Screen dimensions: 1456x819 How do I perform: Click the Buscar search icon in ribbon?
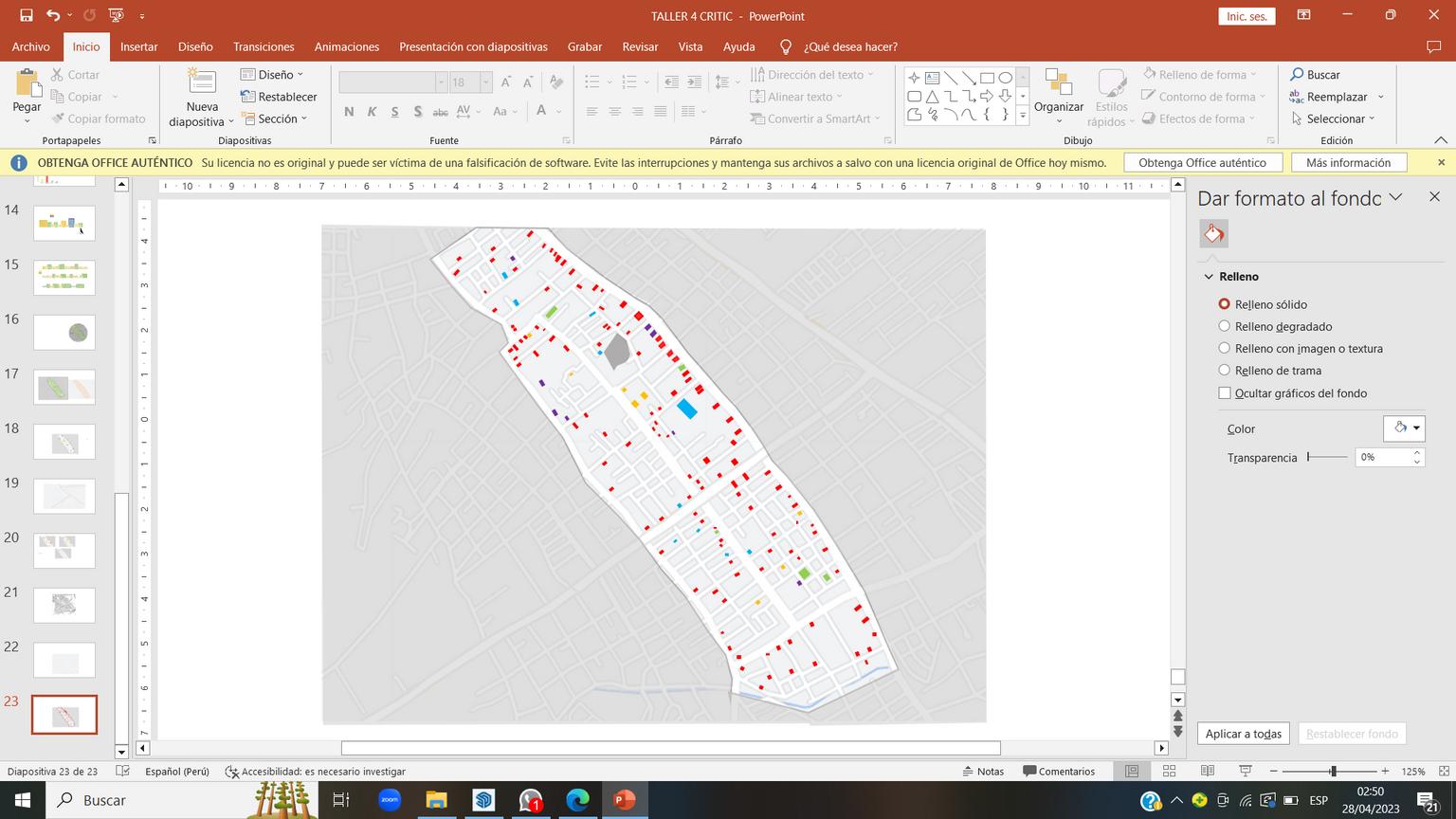coord(1298,74)
